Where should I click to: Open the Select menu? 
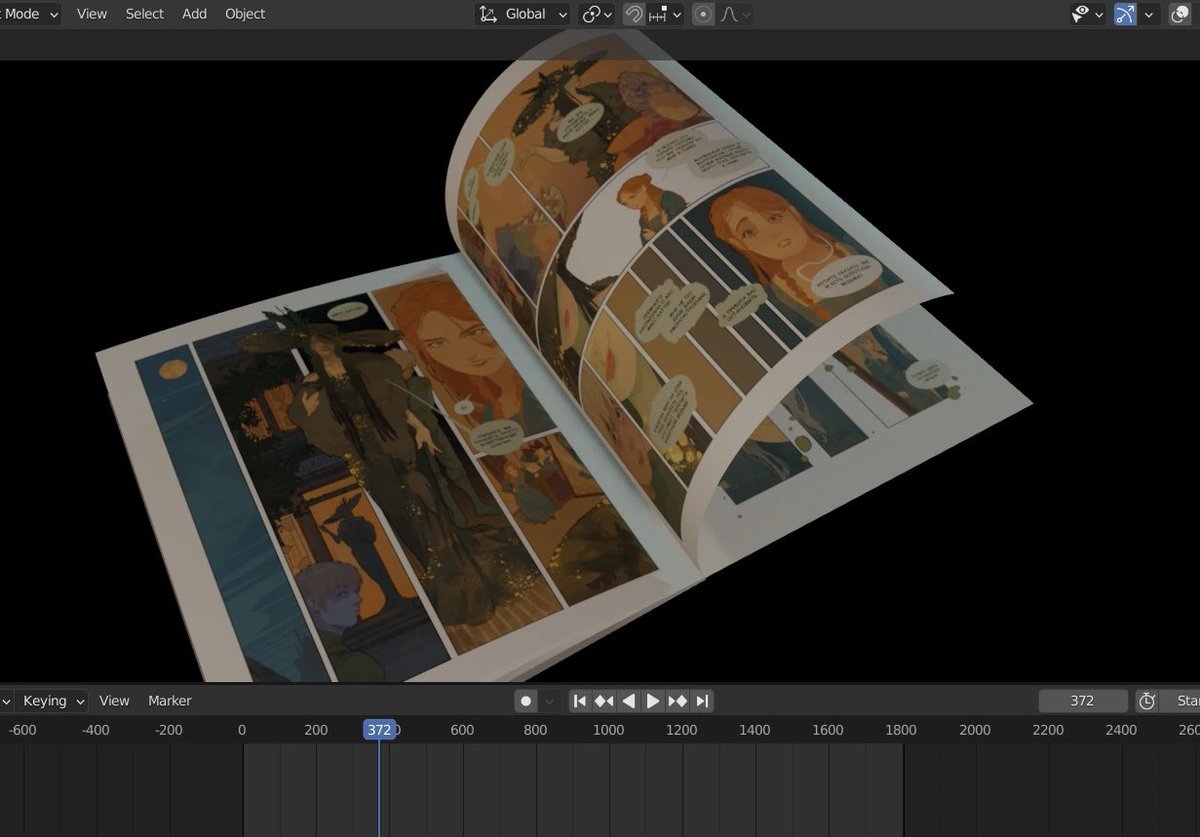[x=145, y=14]
